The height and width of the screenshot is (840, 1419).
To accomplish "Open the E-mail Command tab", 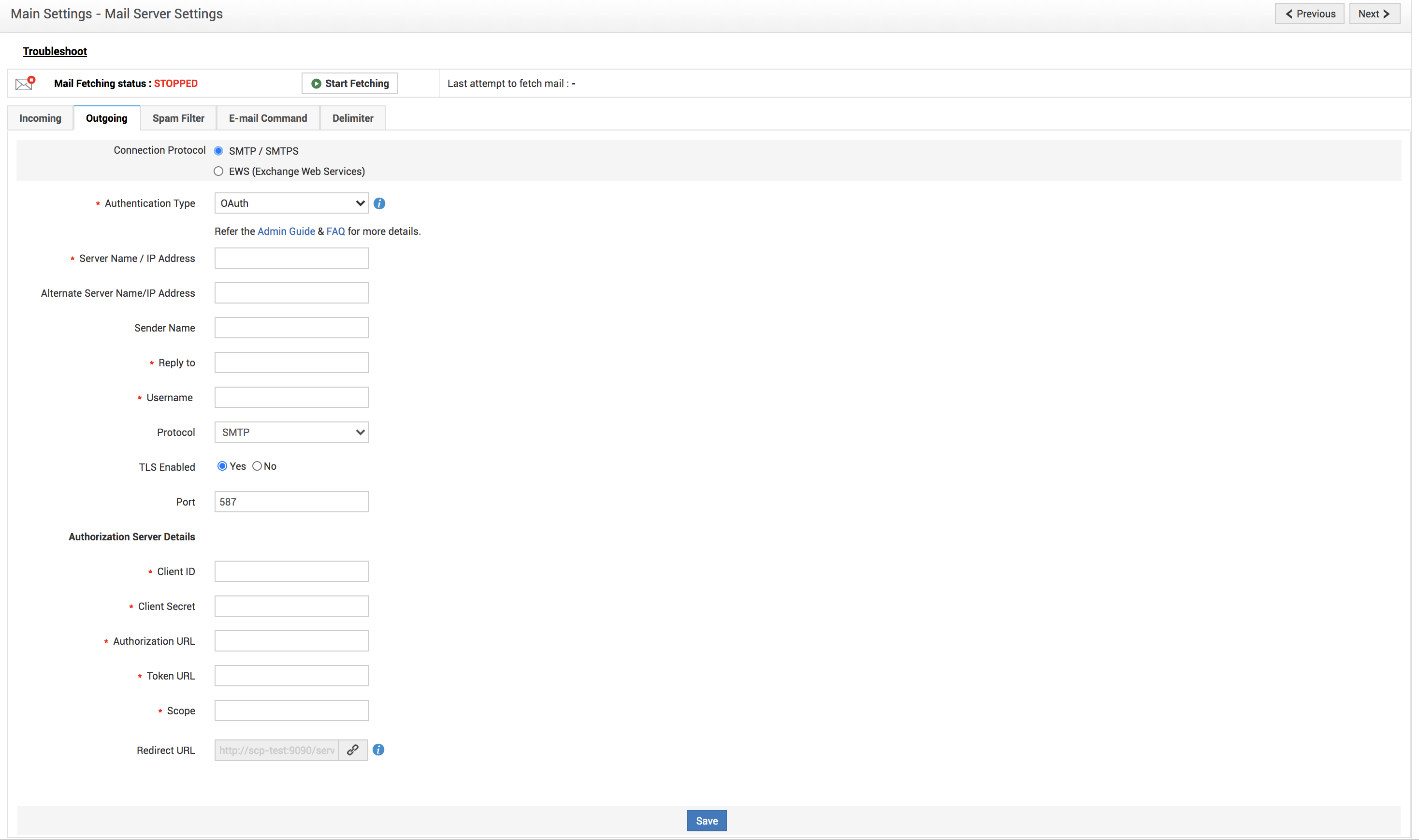I will (268, 118).
